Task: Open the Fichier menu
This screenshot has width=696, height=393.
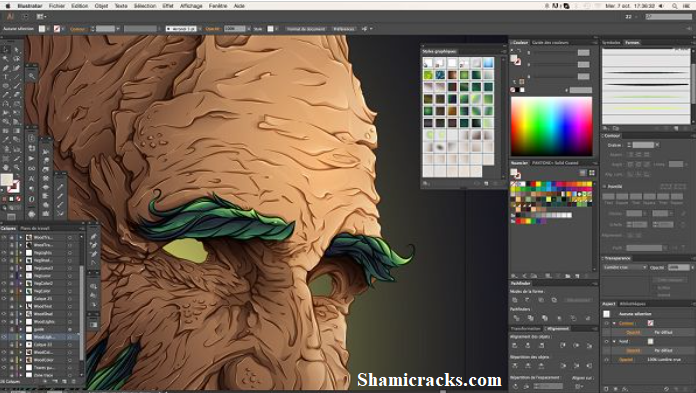Action: tap(57, 6)
